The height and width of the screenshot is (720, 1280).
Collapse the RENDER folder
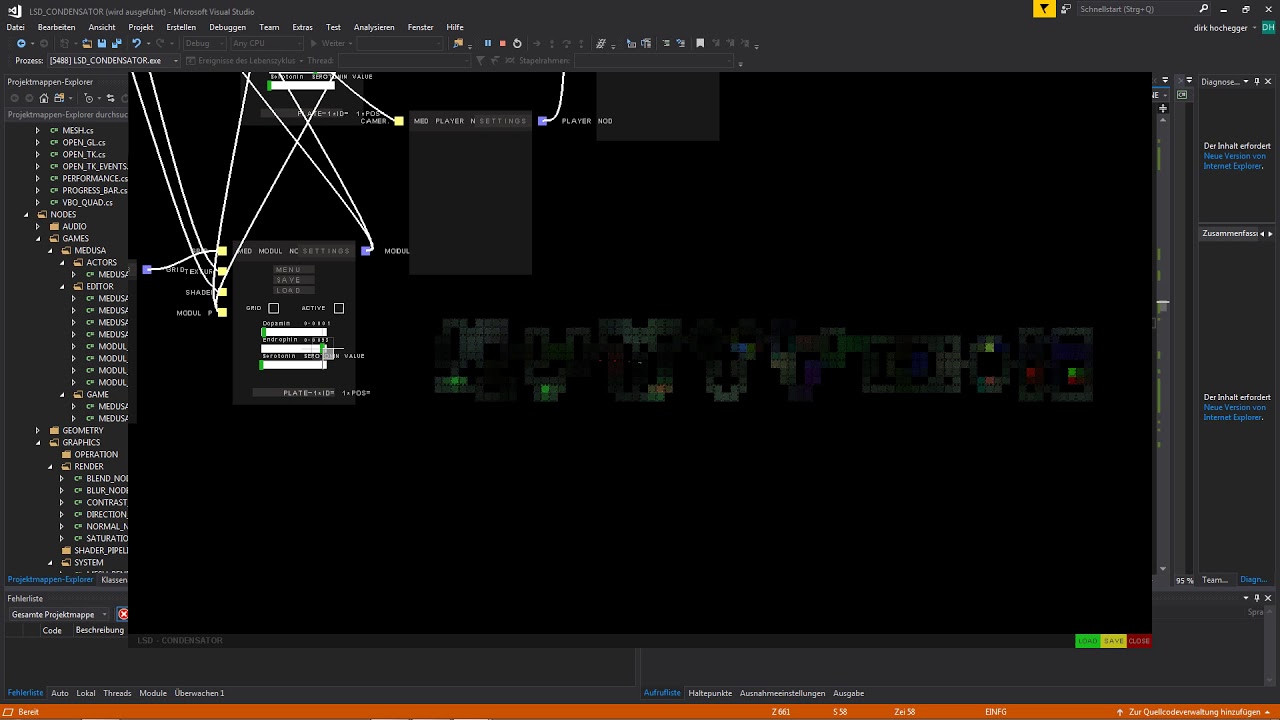51,467
